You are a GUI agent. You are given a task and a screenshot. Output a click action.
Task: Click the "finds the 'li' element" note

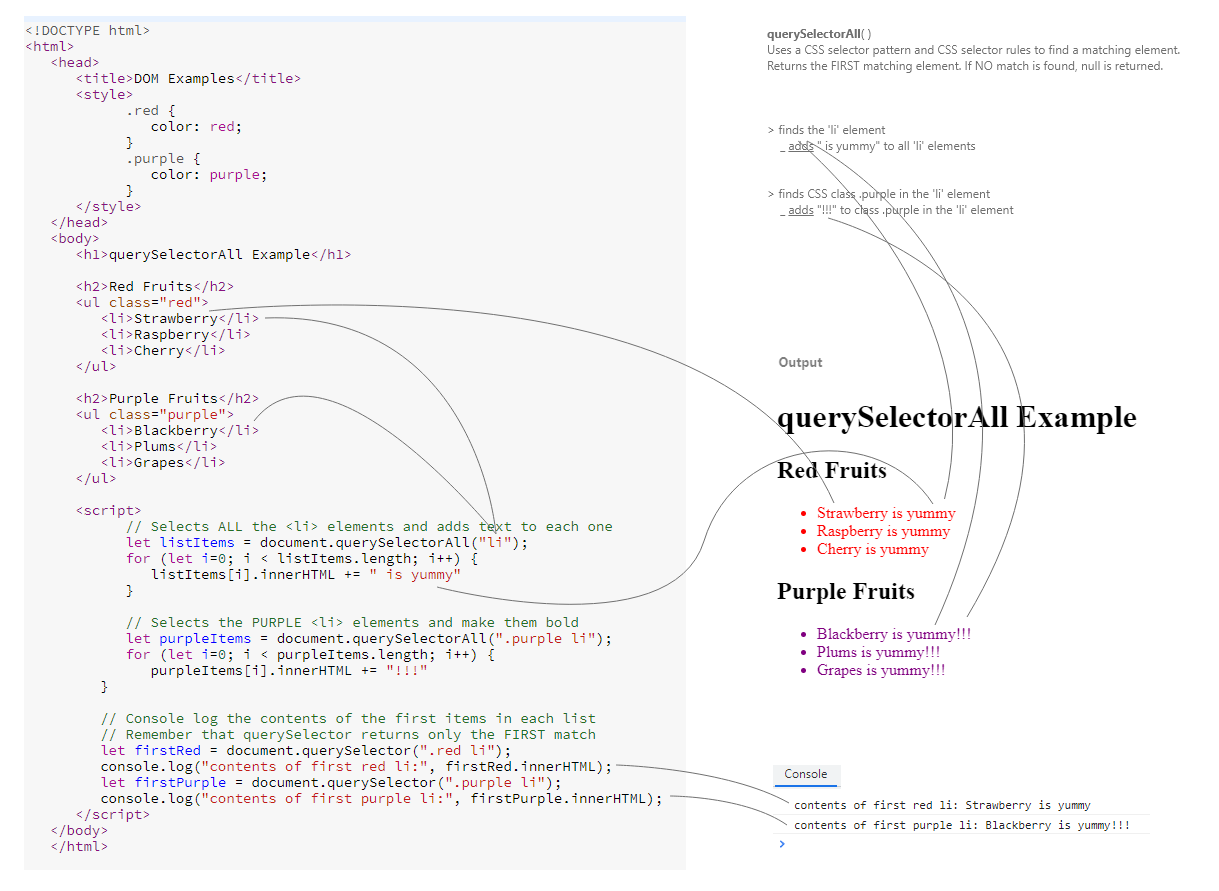pyautogui.click(x=826, y=130)
